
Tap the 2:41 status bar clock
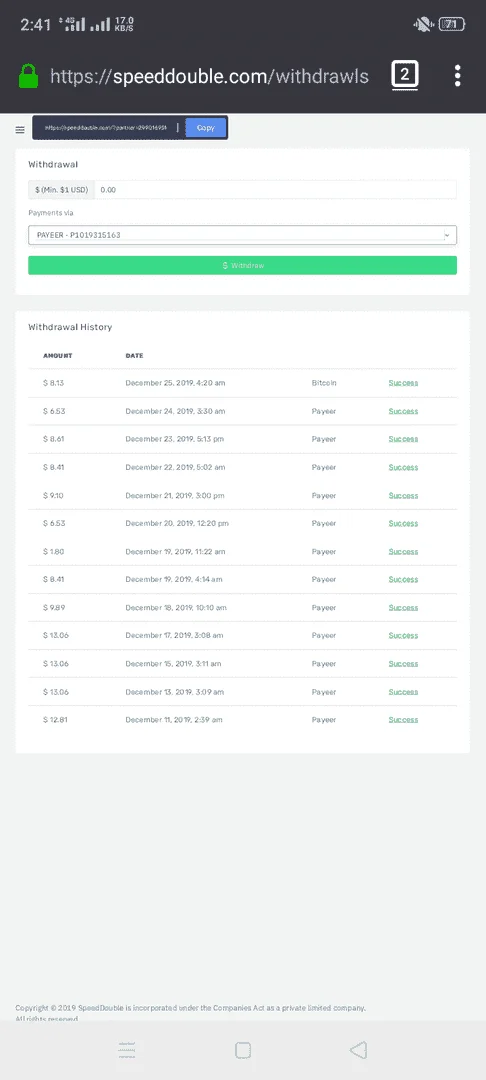point(36,25)
